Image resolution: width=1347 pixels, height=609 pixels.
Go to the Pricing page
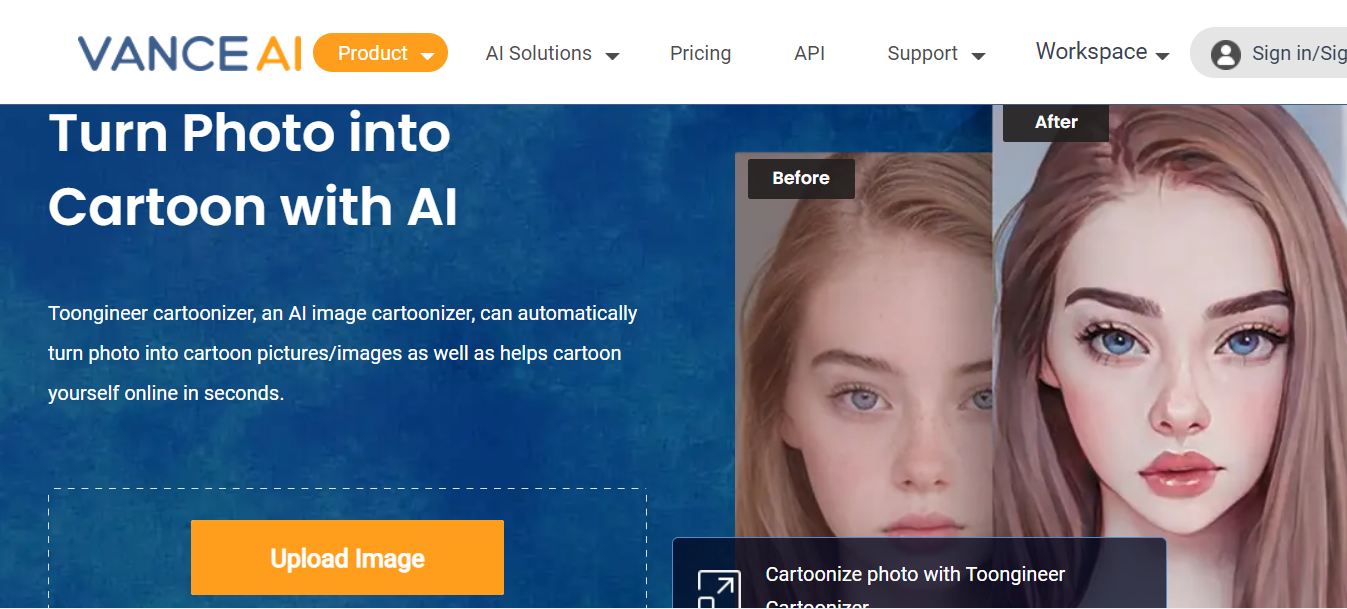tap(700, 54)
